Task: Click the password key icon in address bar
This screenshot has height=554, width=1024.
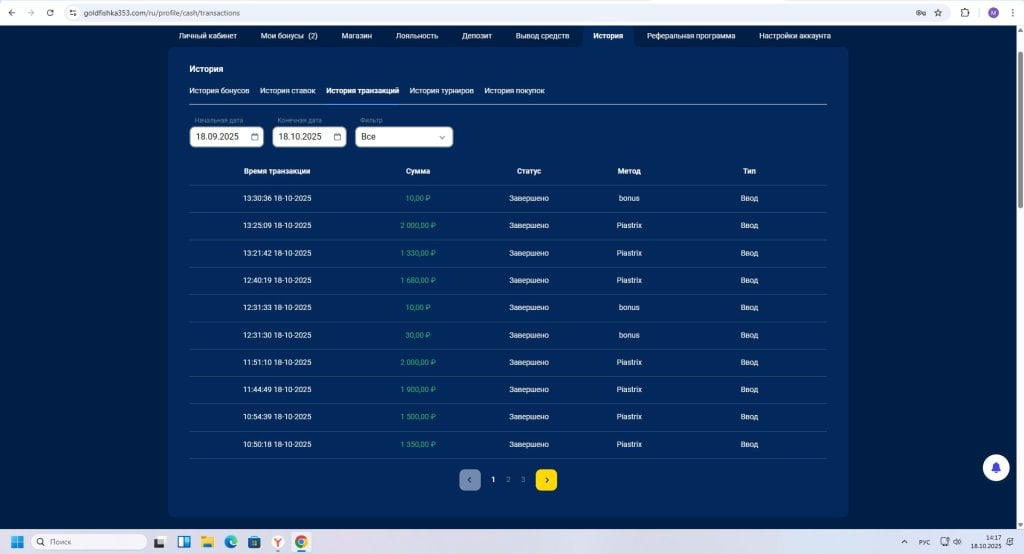Action: click(x=921, y=12)
